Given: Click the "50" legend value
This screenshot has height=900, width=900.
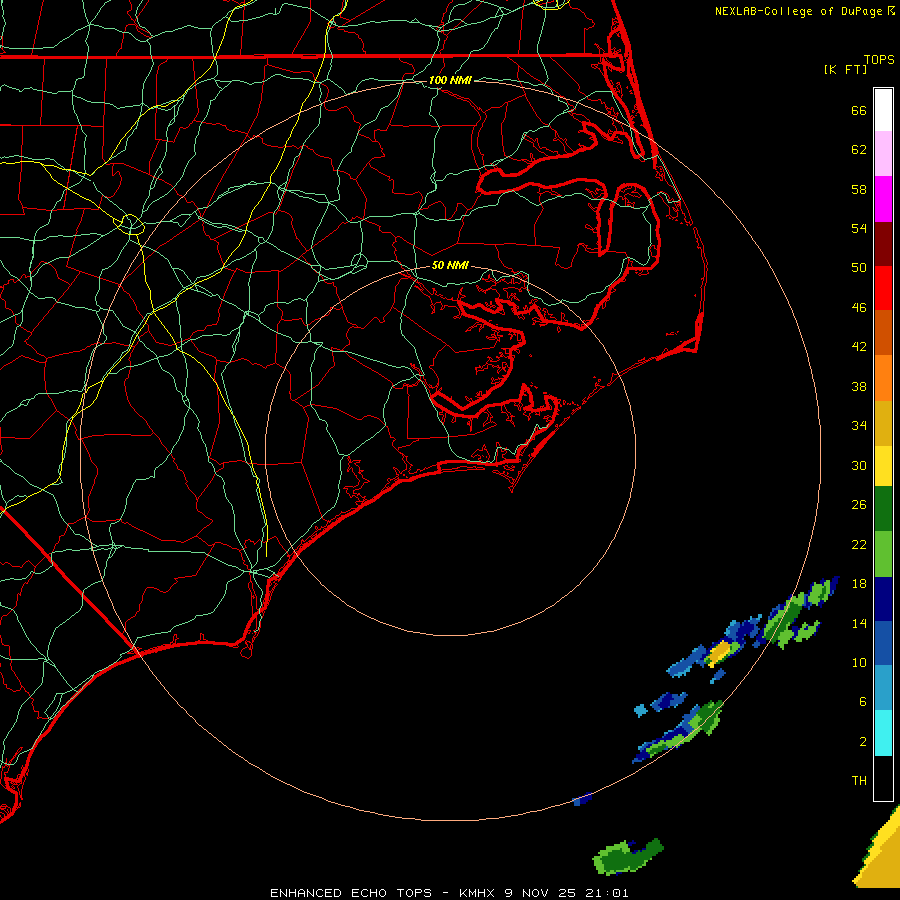Looking at the screenshot, I should click(x=859, y=267).
